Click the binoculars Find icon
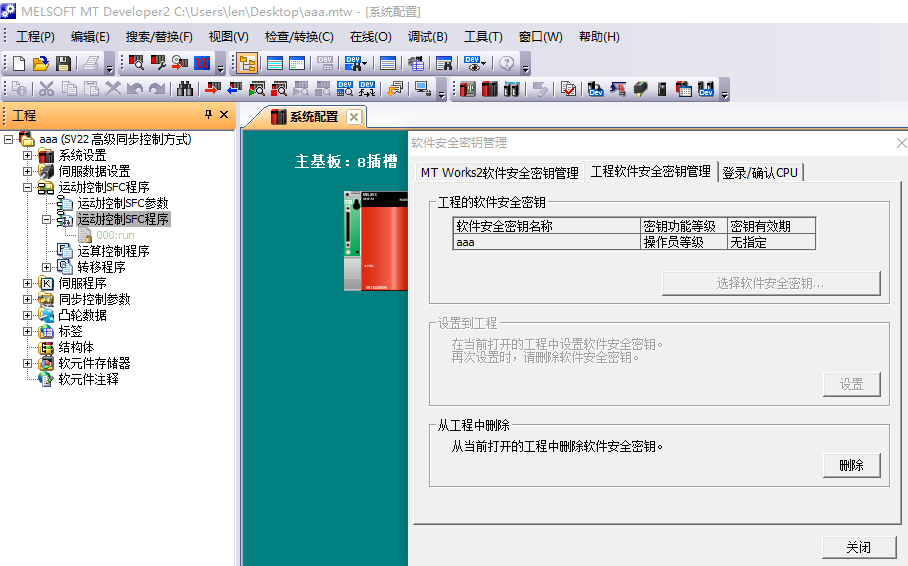 click(x=185, y=89)
